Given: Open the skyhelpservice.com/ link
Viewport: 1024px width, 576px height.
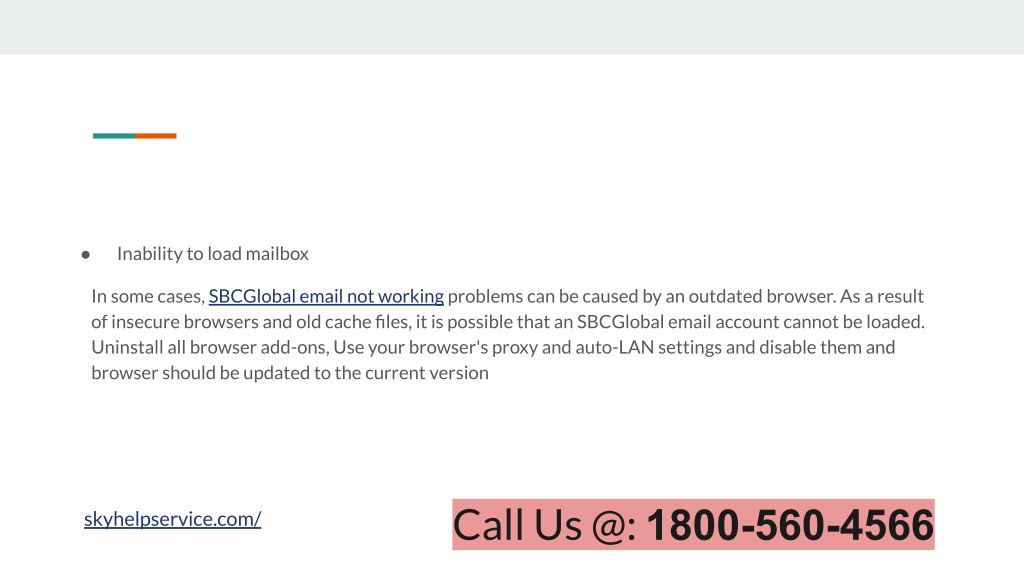Looking at the screenshot, I should tap(172, 519).
